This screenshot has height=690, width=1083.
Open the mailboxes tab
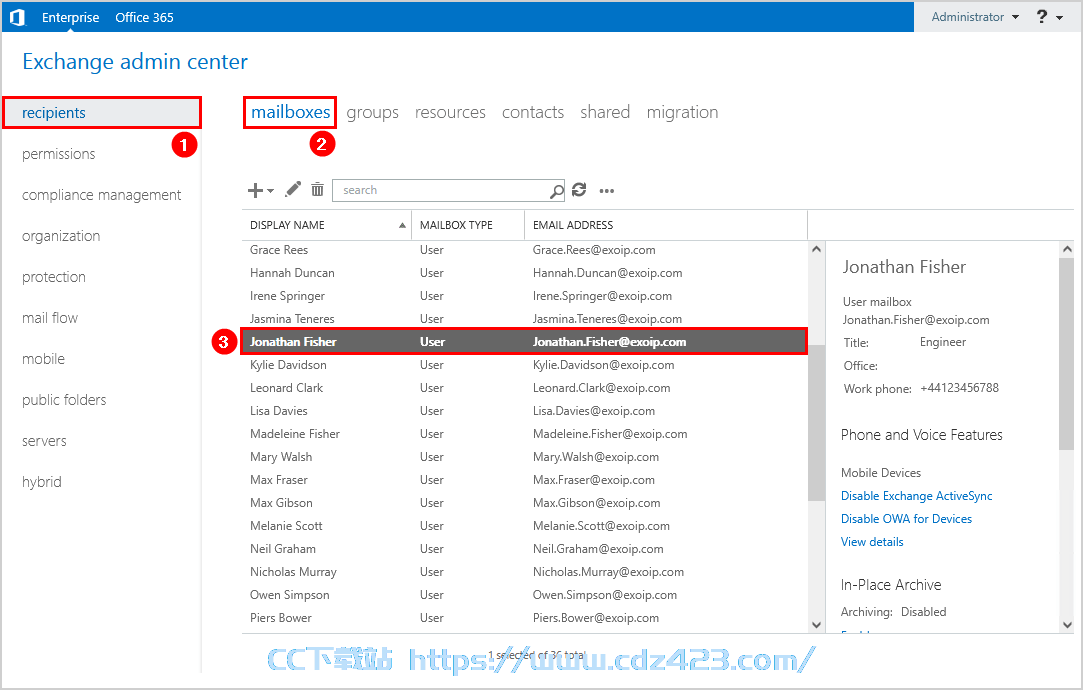291,112
